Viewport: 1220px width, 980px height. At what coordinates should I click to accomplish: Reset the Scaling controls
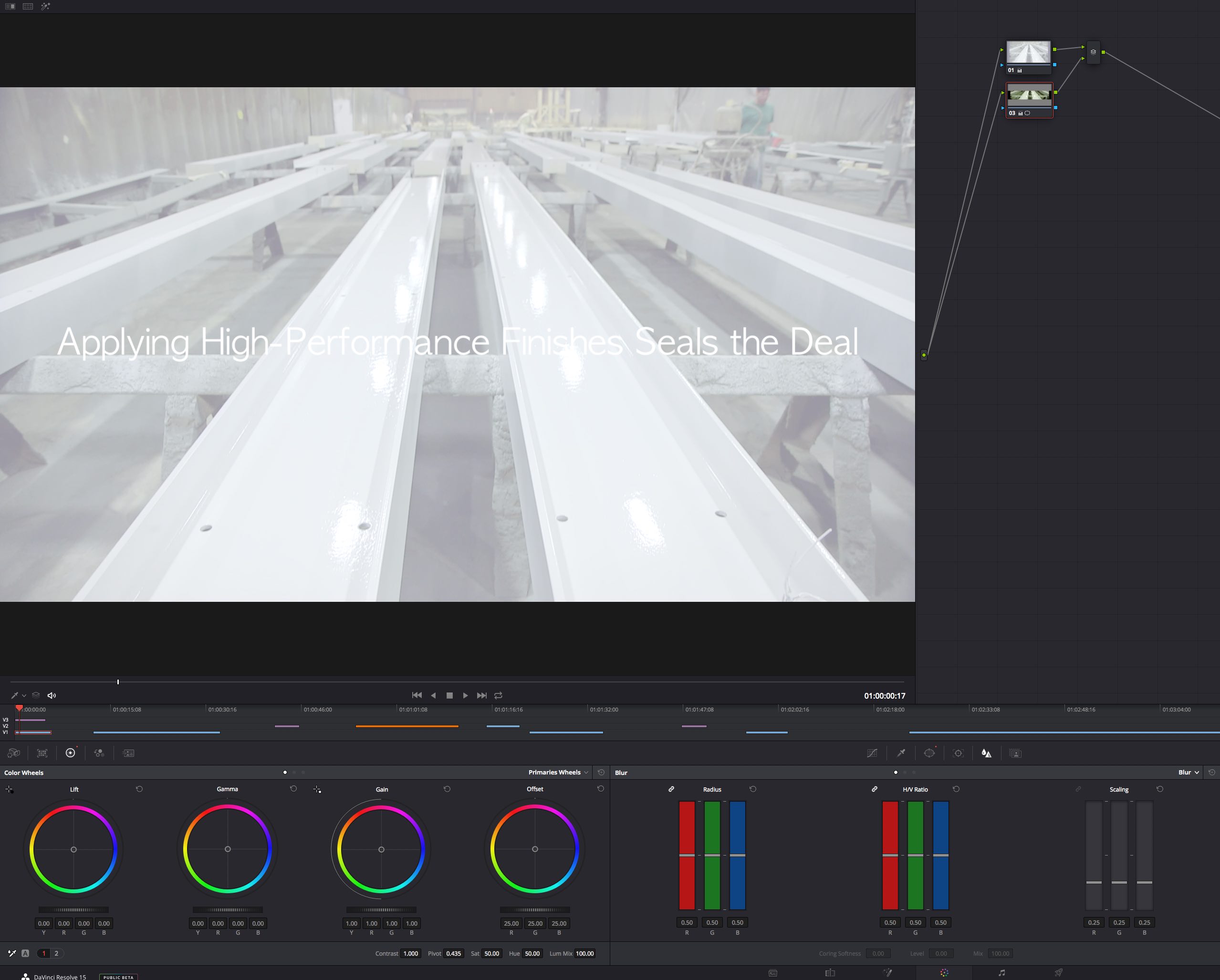pos(1159,789)
